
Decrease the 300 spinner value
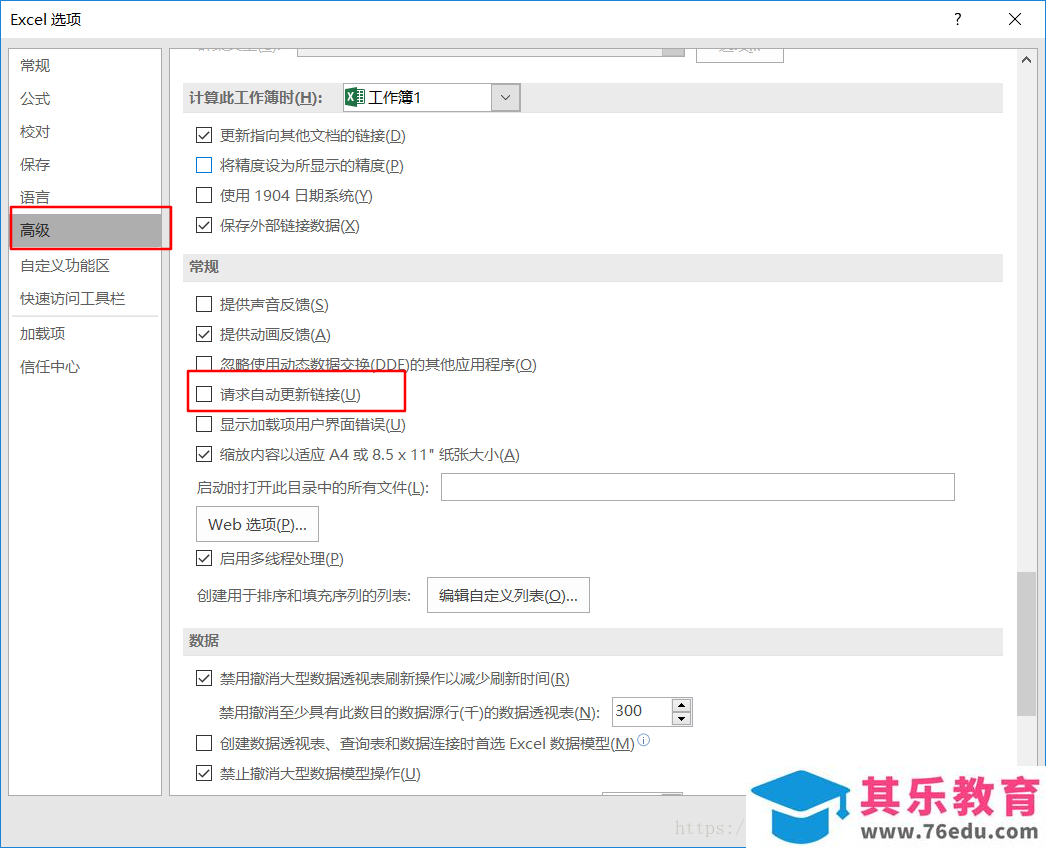[x=681, y=719]
